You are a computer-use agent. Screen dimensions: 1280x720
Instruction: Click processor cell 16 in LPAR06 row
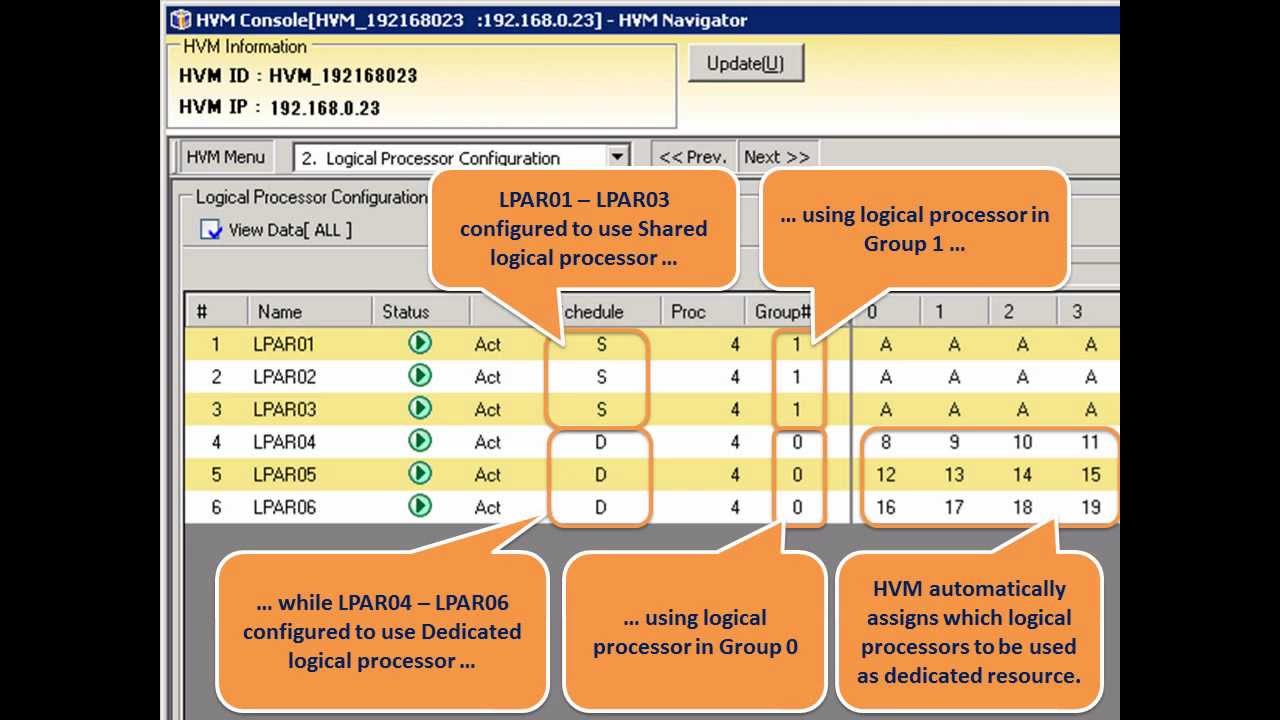886,507
